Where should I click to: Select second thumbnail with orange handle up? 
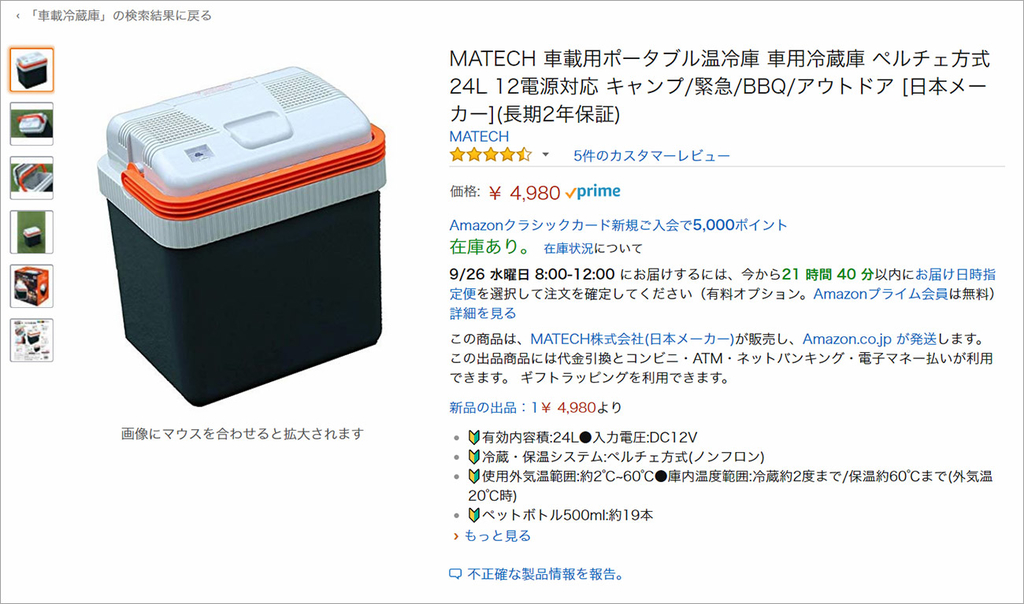tap(32, 123)
